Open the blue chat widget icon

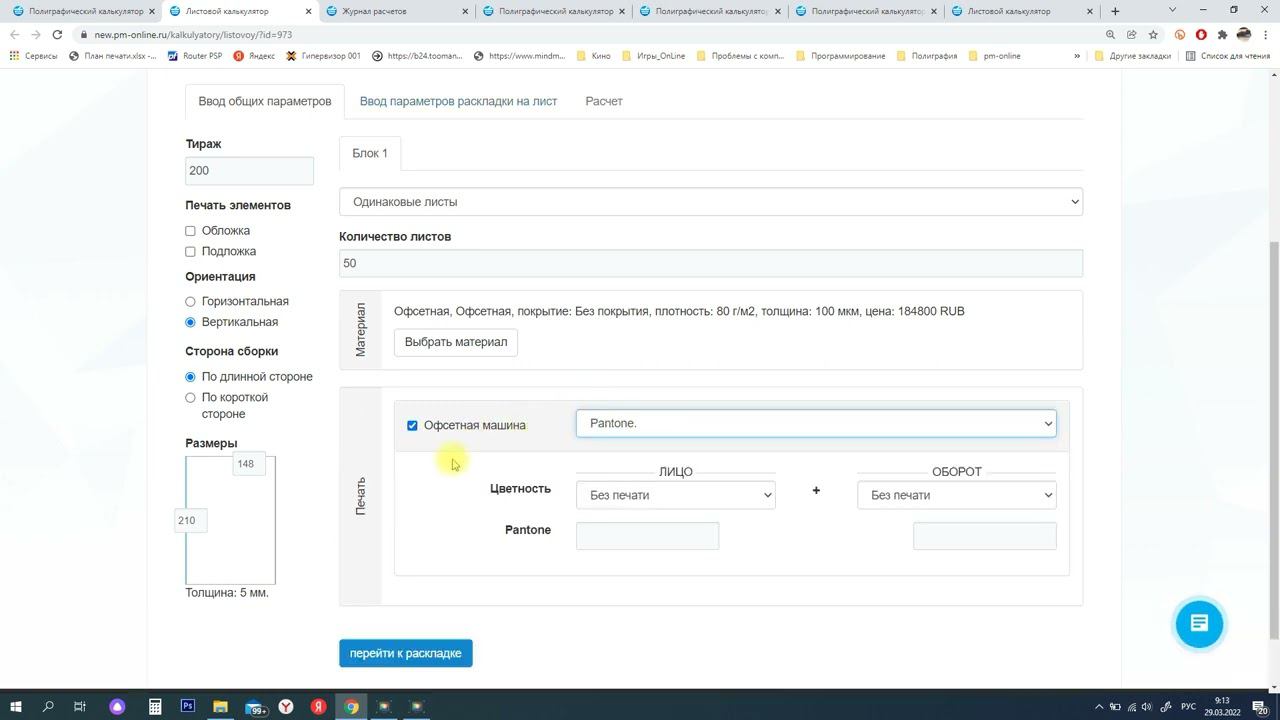click(x=1199, y=624)
